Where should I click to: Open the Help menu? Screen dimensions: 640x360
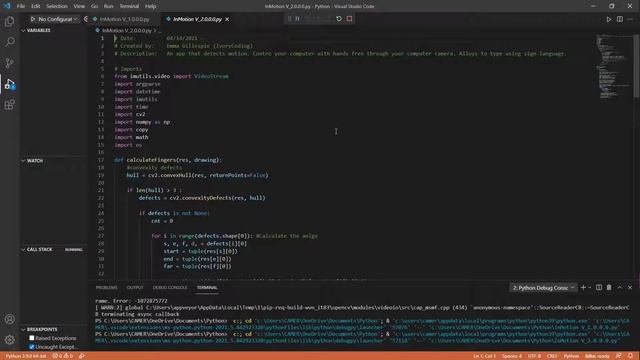point(151,6)
